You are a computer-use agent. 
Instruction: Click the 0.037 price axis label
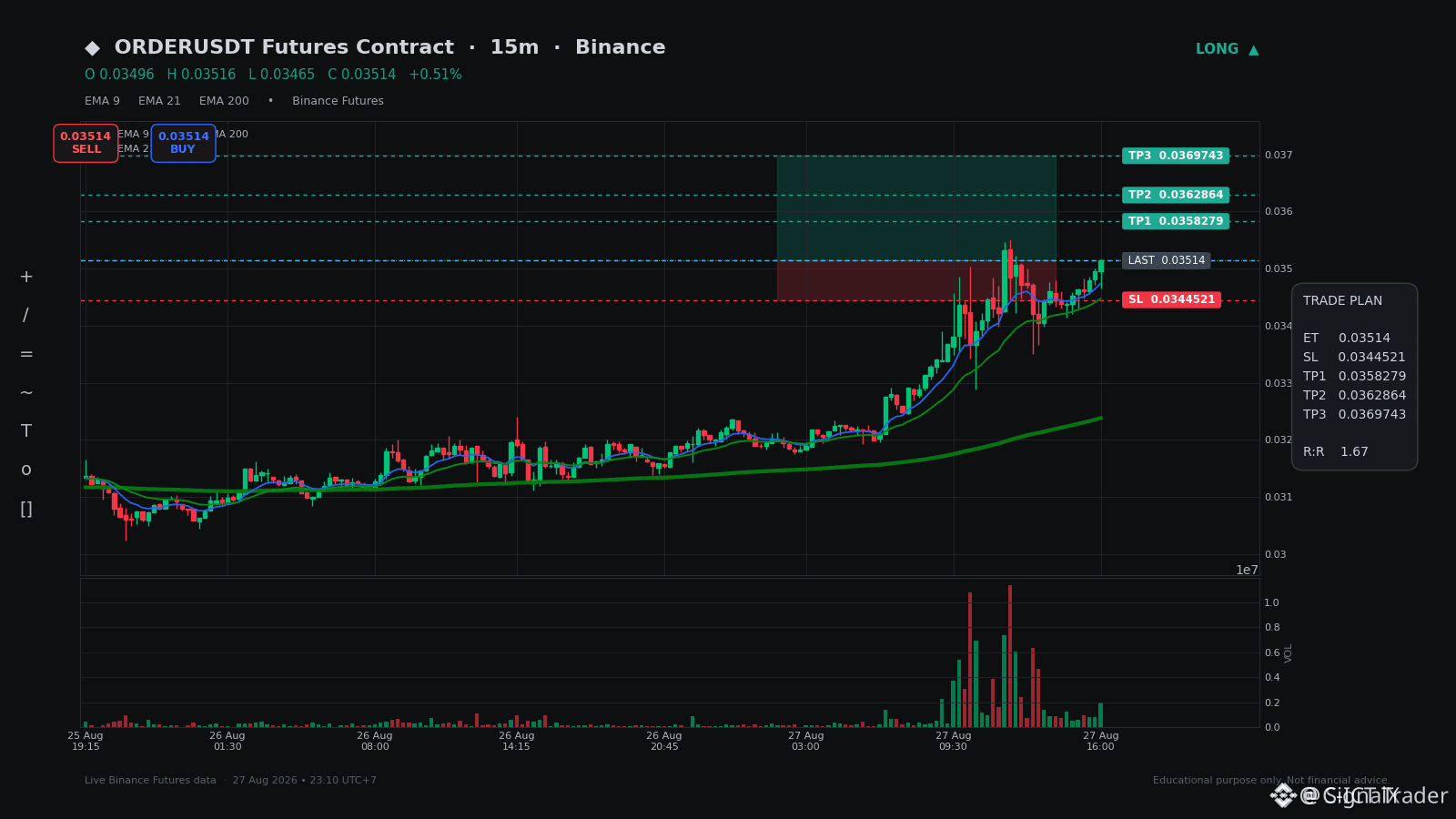click(1279, 156)
